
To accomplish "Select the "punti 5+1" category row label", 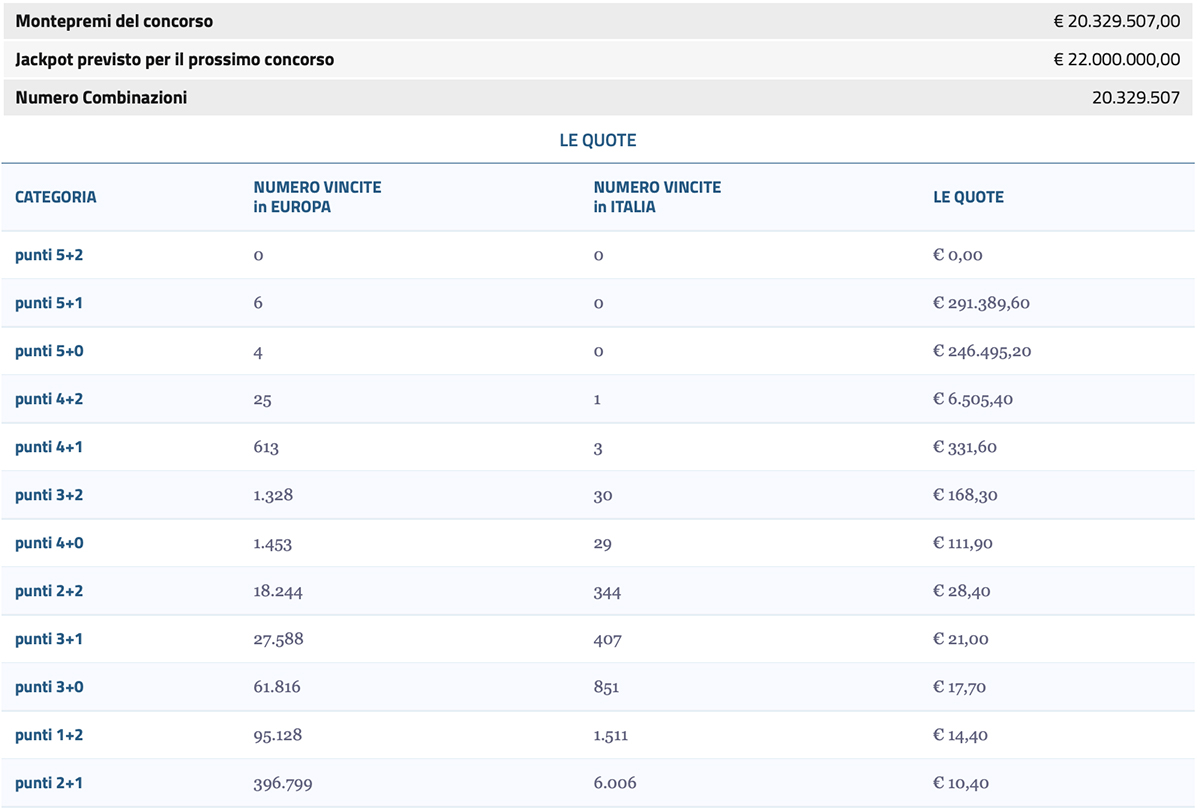I will tap(49, 303).
